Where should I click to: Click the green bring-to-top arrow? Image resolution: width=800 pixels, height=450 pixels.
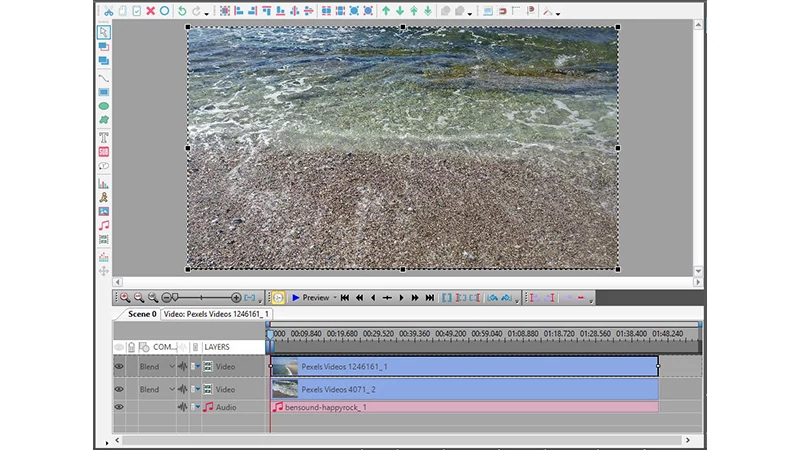(414, 11)
